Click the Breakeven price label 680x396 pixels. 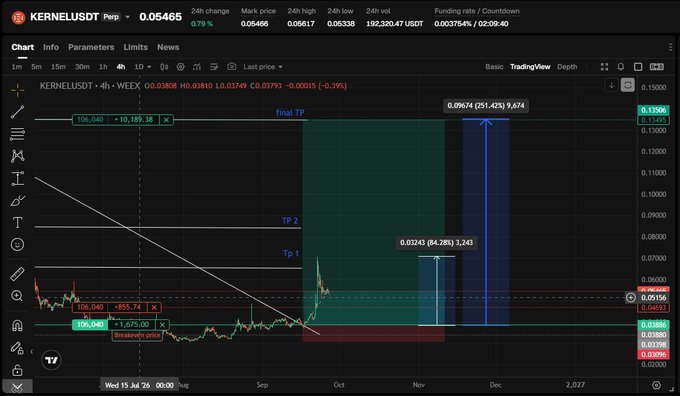pos(137,335)
